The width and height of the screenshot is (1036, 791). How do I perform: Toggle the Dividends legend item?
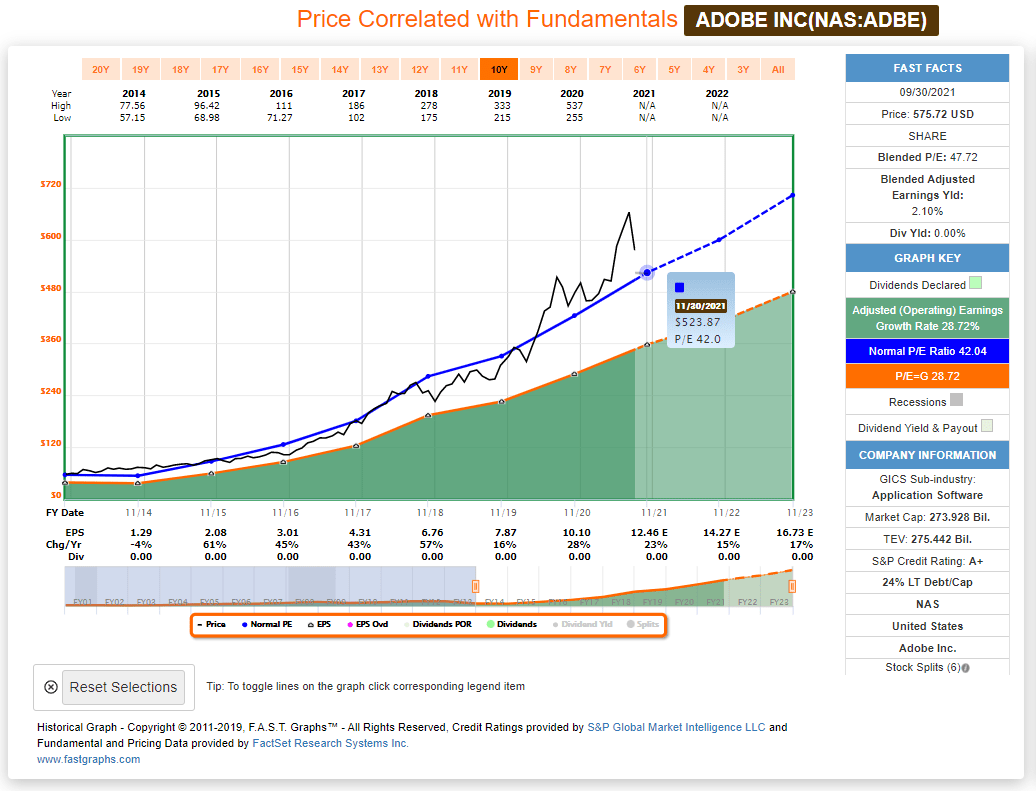point(512,624)
